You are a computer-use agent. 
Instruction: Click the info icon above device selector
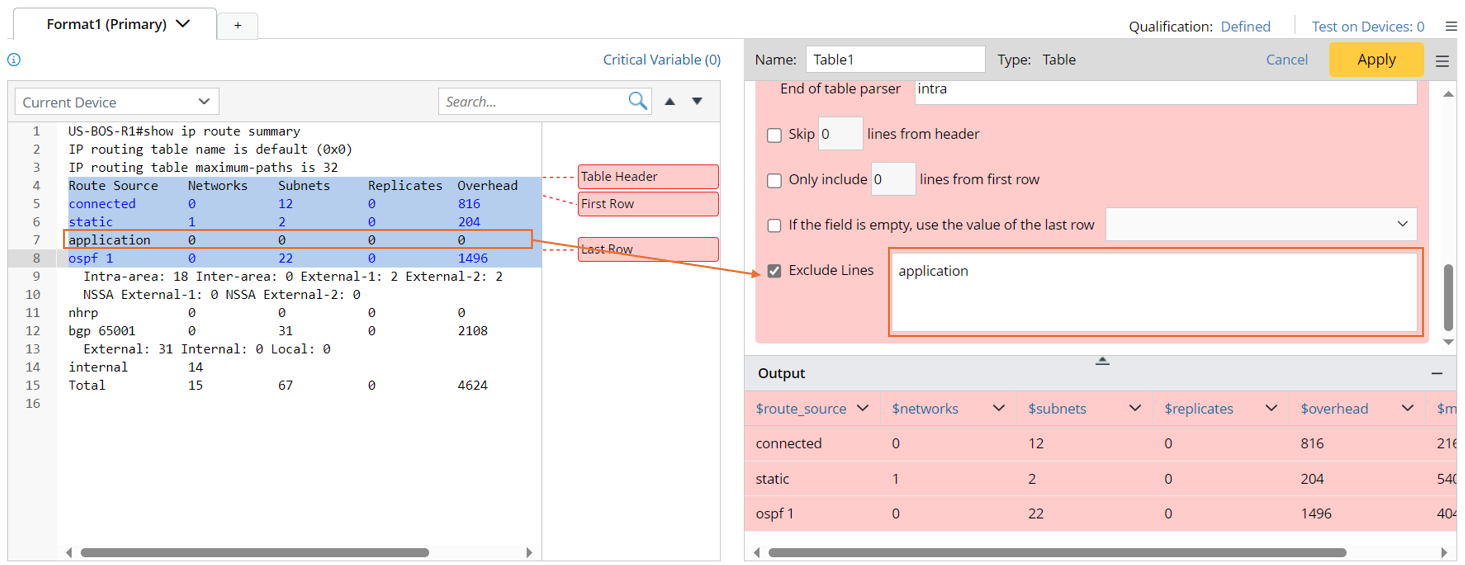point(14,60)
